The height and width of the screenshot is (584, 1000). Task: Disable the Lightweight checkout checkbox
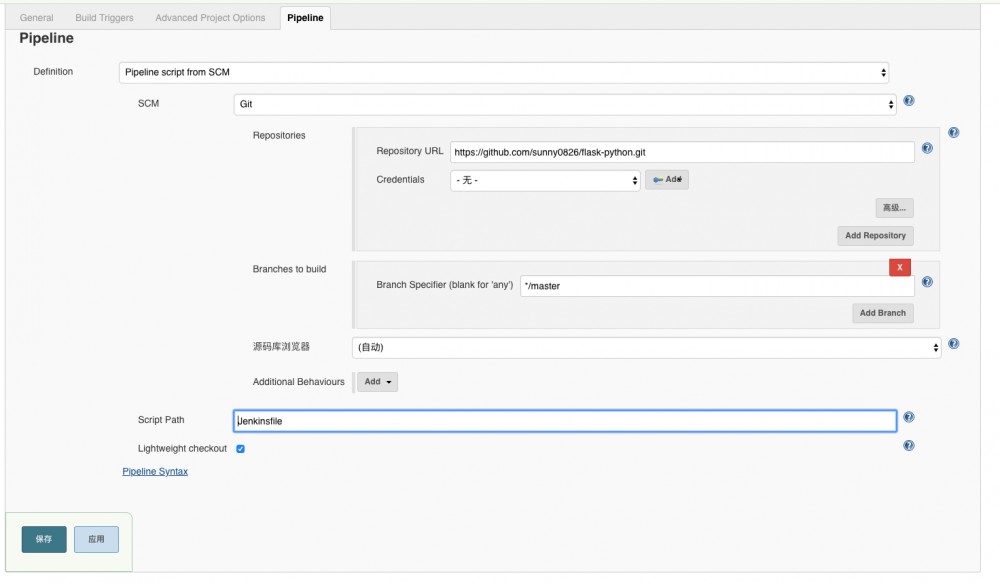coord(239,448)
